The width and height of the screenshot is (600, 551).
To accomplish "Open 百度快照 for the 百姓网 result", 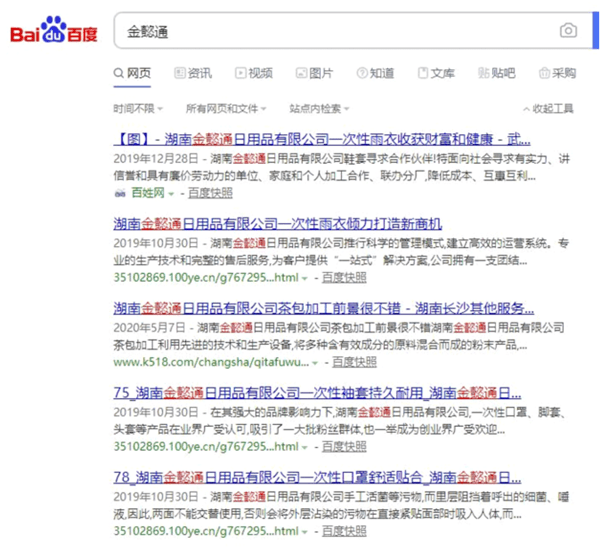I will 210,193.
